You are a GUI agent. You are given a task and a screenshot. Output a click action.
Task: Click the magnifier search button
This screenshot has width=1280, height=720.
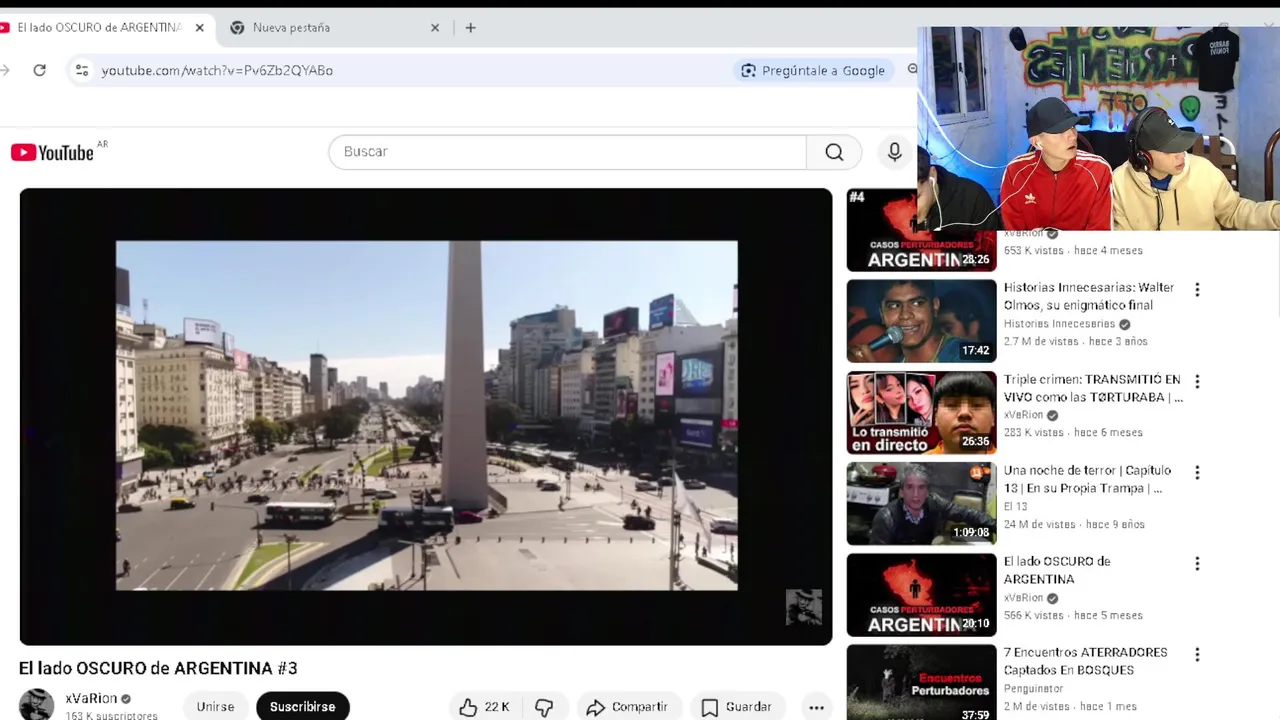click(834, 152)
